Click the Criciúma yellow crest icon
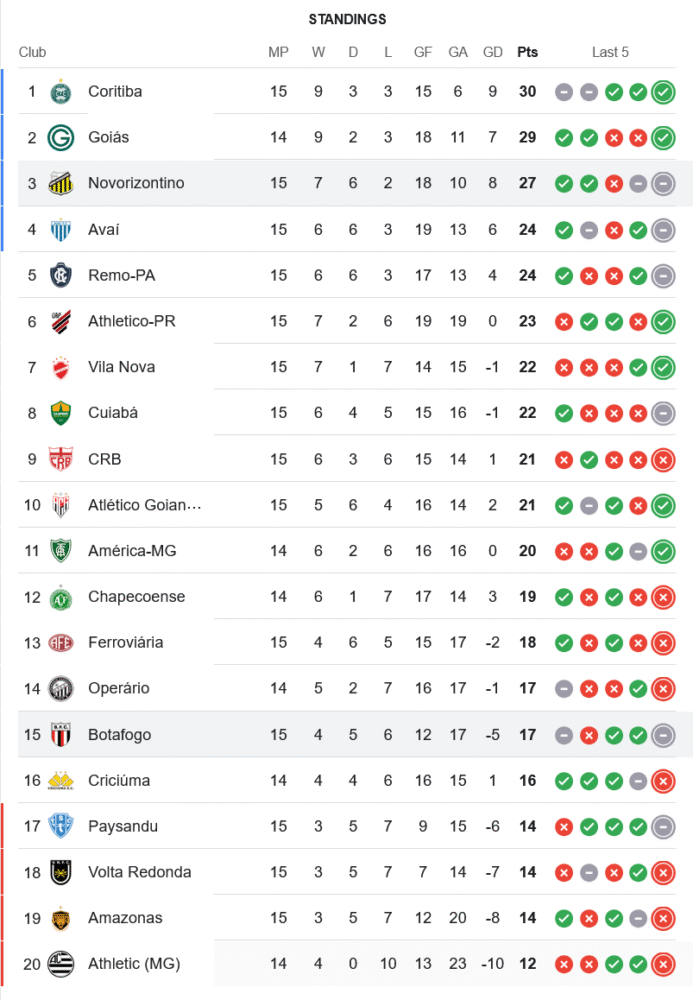The height and width of the screenshot is (1000, 693). (61, 781)
